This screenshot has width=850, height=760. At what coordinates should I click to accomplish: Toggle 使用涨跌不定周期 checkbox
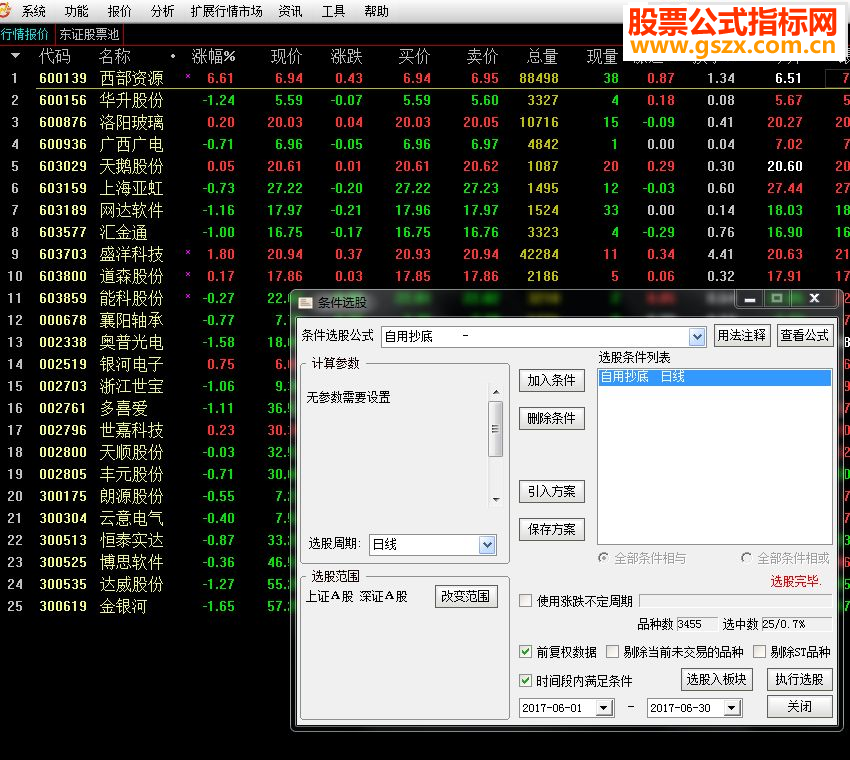pyautogui.click(x=525, y=601)
